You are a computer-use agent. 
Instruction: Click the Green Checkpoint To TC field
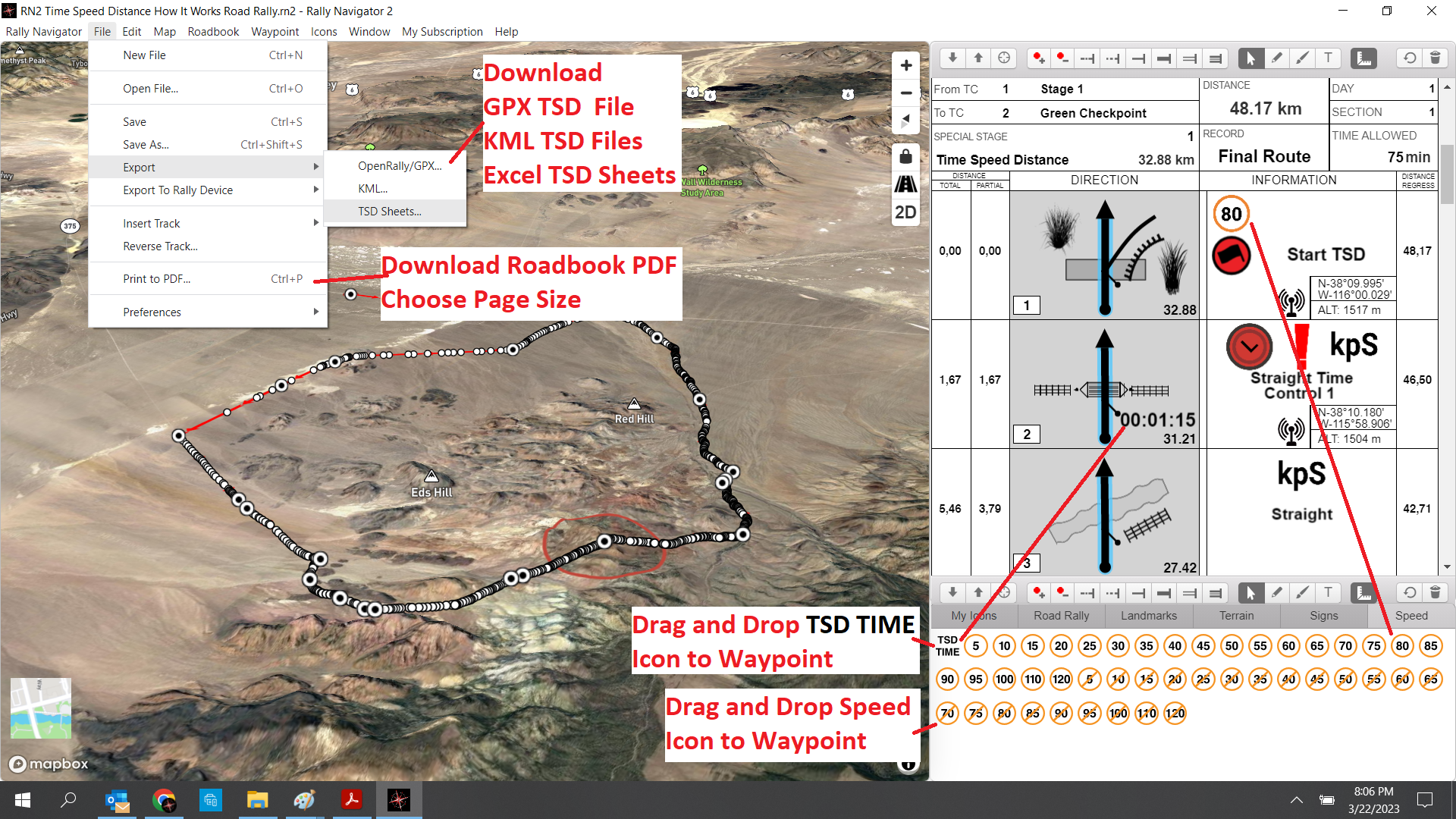click(1093, 113)
